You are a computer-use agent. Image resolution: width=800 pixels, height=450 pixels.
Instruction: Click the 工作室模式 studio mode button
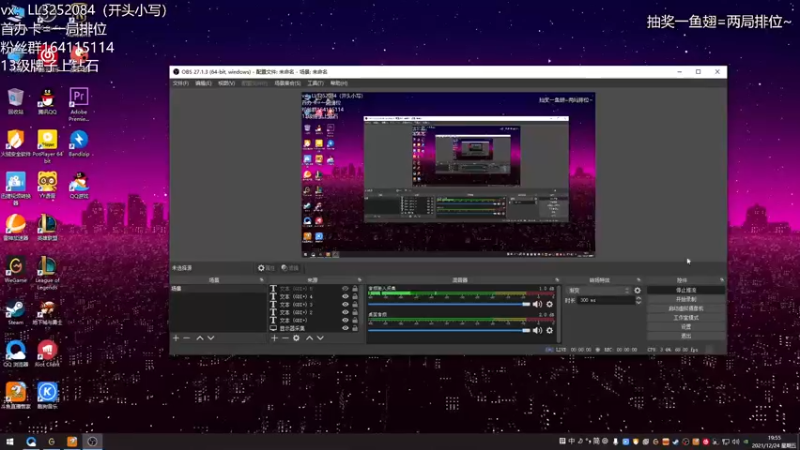point(686,318)
